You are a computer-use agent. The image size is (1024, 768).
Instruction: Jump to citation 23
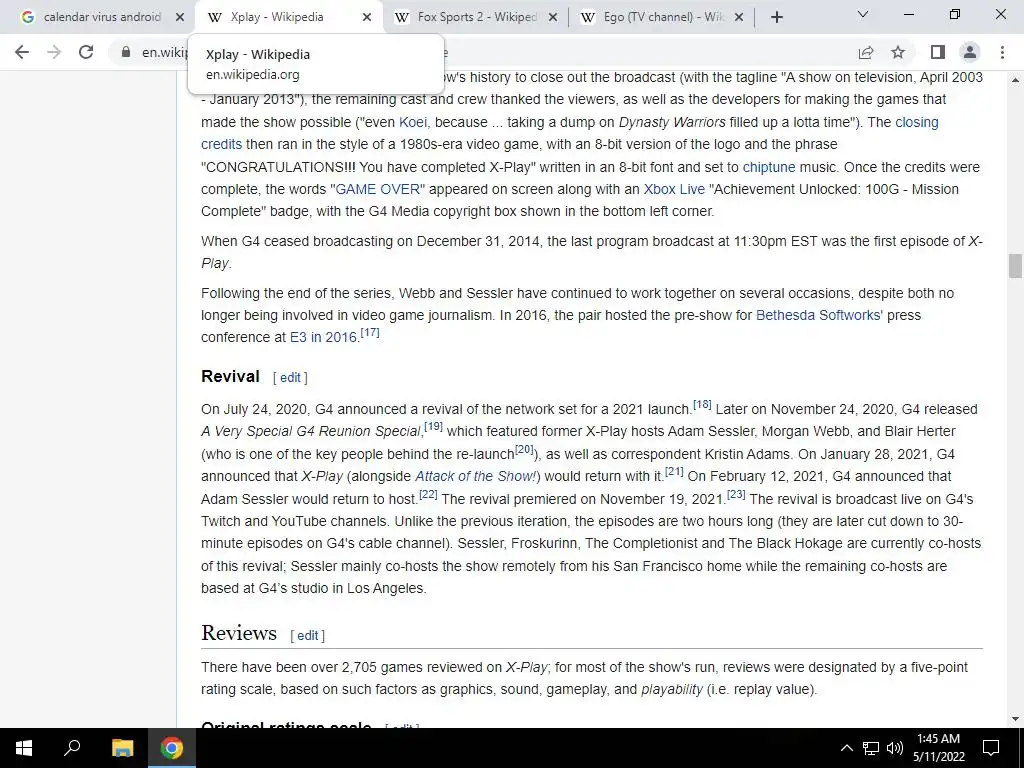tap(736, 494)
